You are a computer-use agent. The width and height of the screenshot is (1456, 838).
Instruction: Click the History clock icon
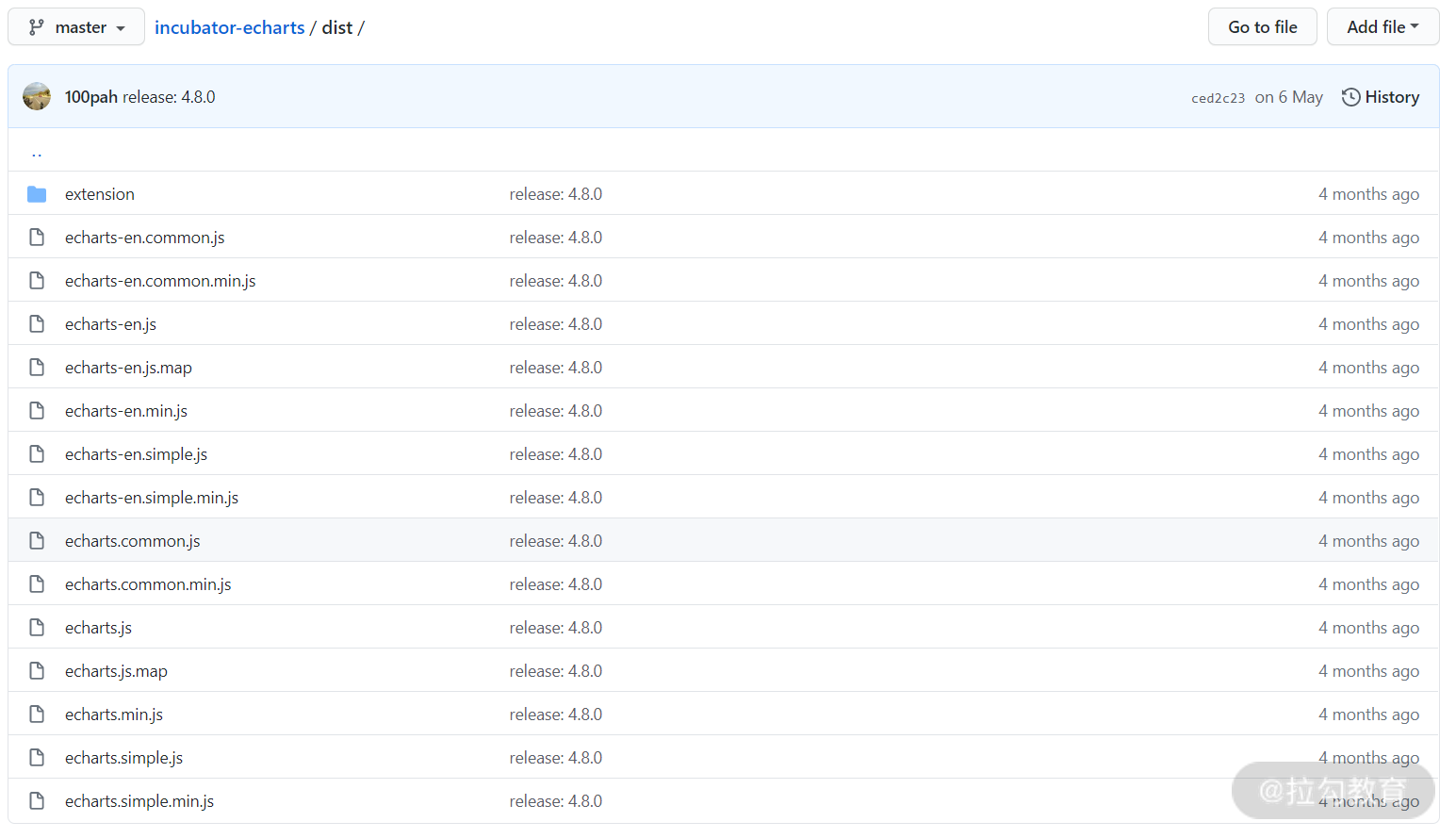(x=1350, y=97)
